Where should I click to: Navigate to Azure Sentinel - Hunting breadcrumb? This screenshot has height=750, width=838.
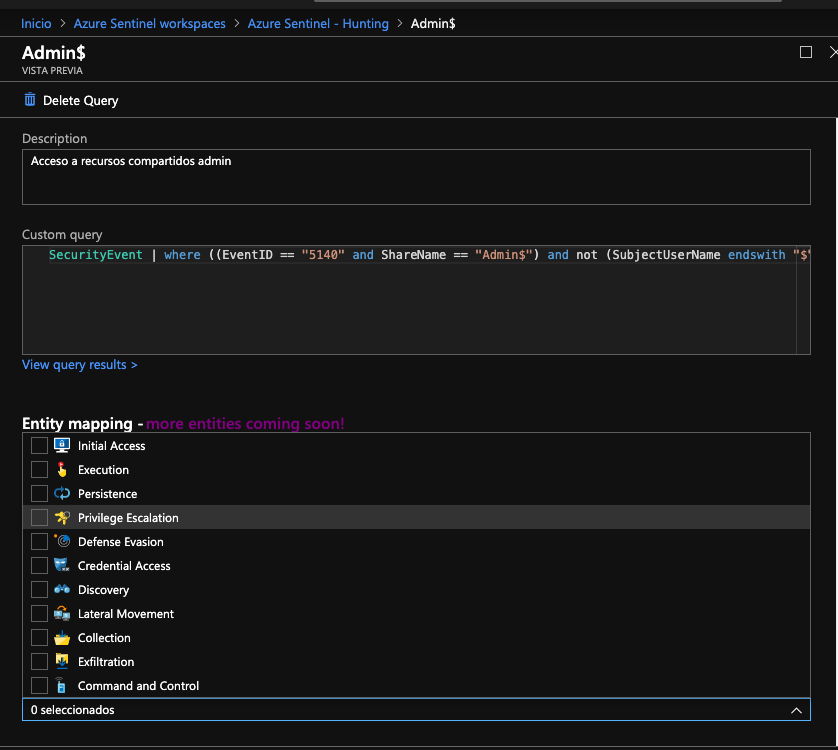tap(318, 23)
